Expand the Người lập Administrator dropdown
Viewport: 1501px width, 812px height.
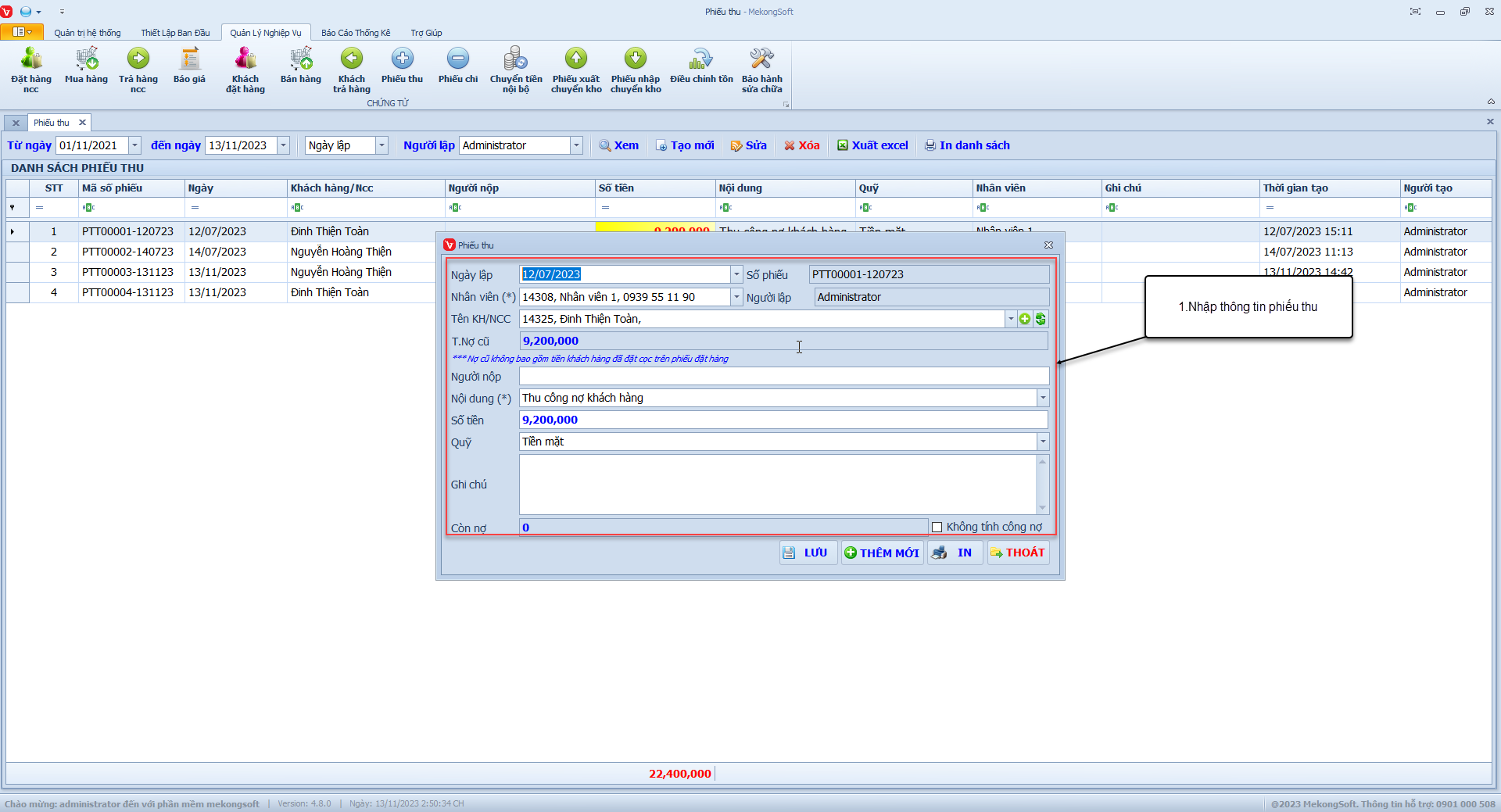[x=576, y=145]
